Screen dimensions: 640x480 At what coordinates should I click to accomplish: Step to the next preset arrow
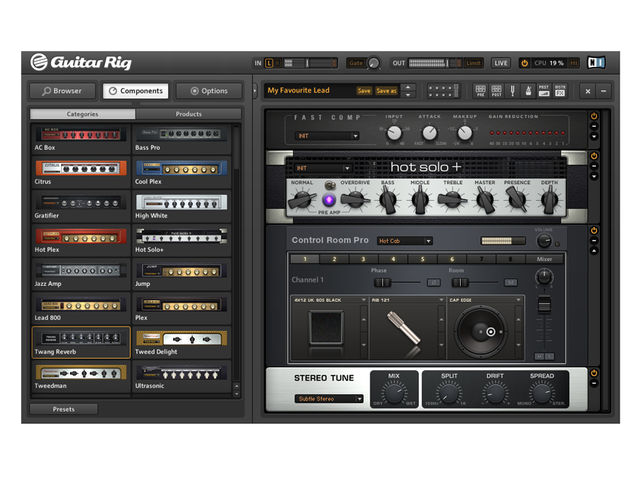point(408,94)
